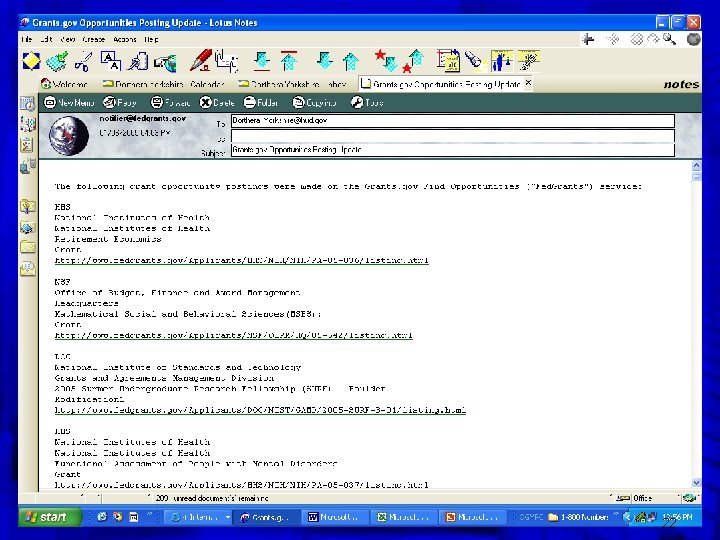The width and height of the screenshot is (720, 540).
Task: Click the red star next unread icon
Action: [386, 61]
